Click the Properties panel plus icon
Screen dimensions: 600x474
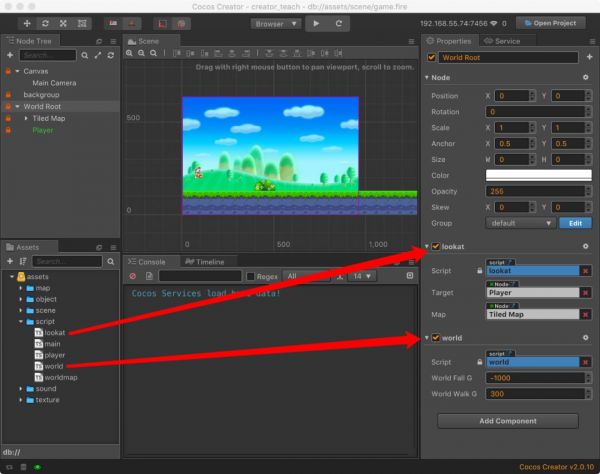590,57
